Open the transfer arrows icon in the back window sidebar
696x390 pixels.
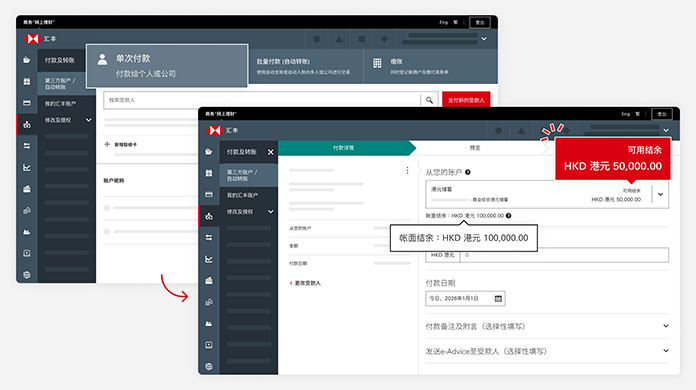[27, 146]
